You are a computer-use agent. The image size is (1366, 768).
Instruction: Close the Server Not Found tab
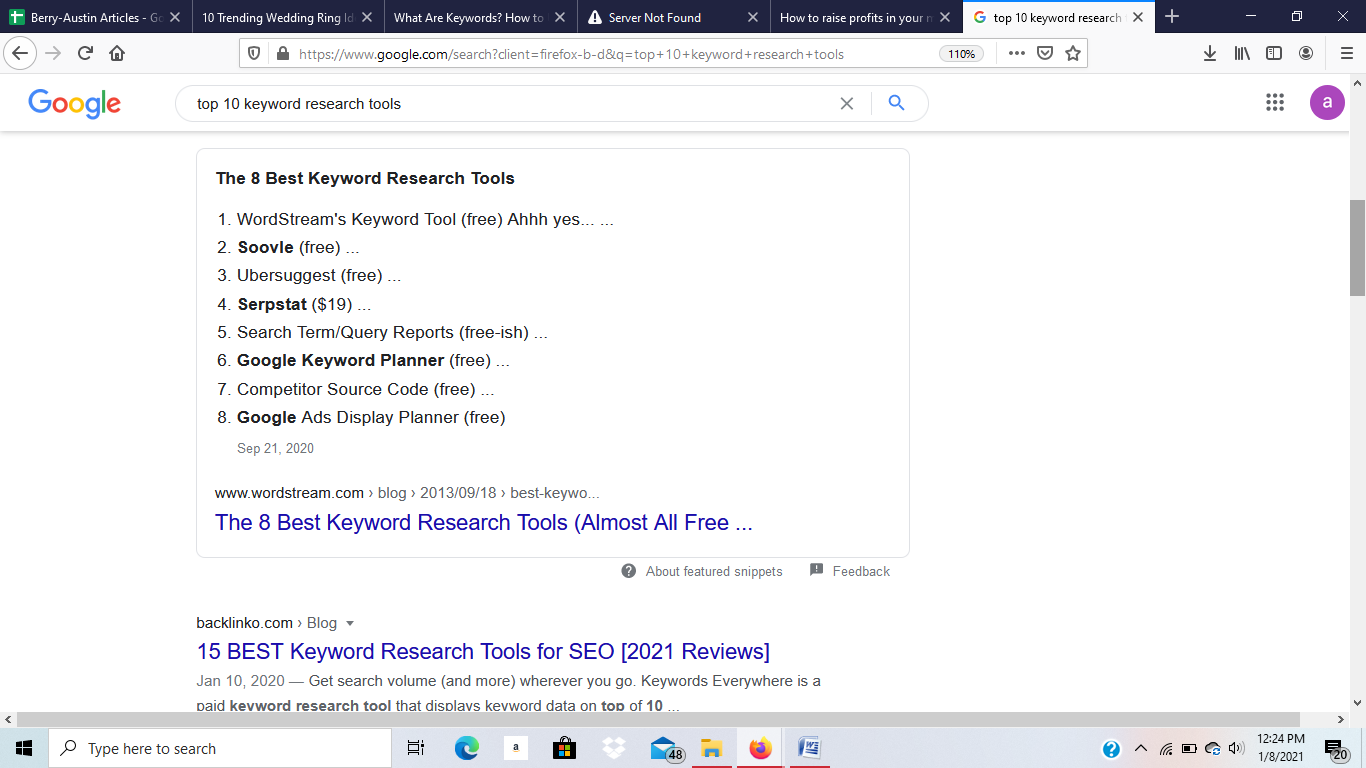point(753,17)
